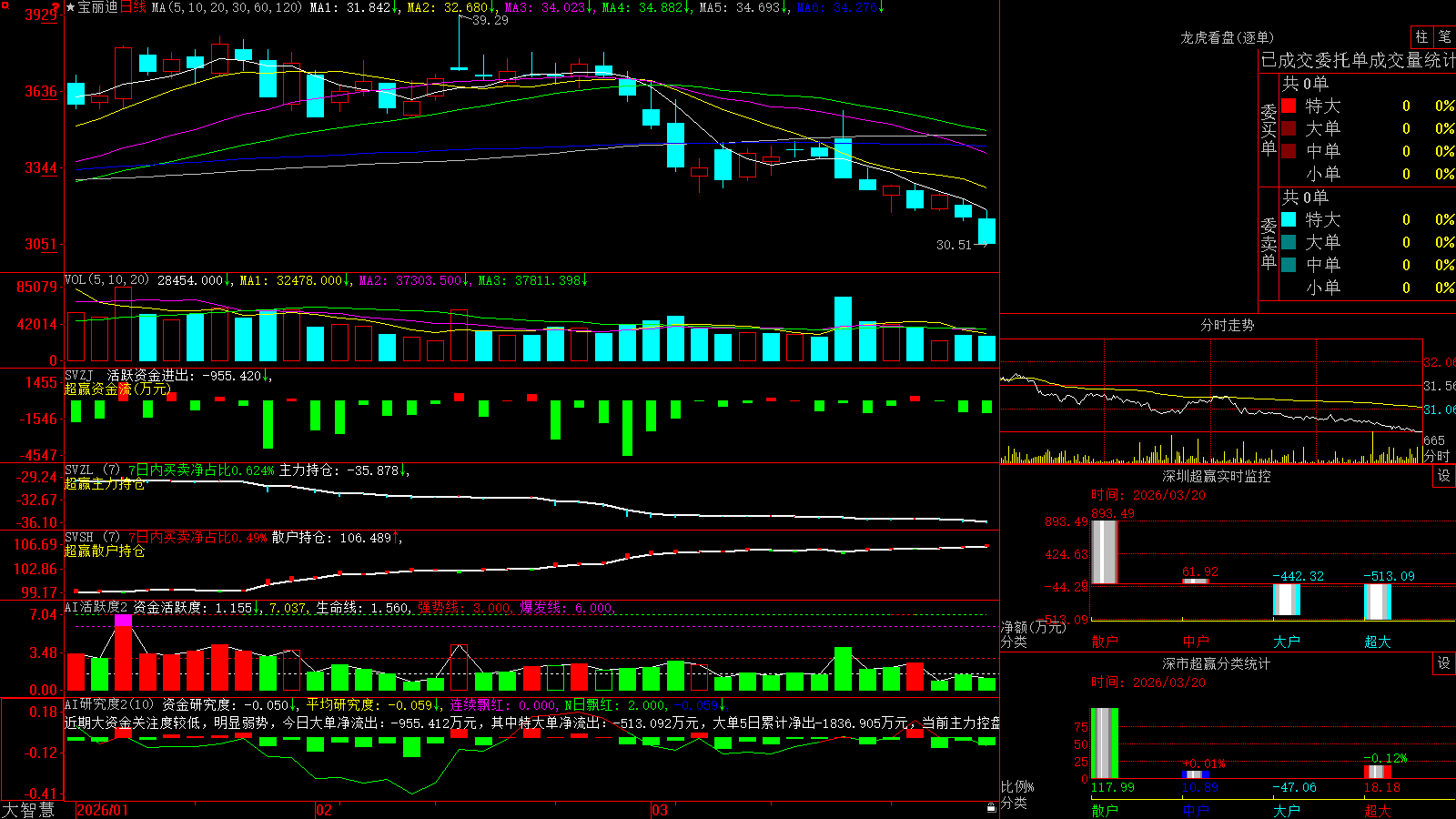Click 大户 label in real-time monitor chart

click(x=1287, y=642)
